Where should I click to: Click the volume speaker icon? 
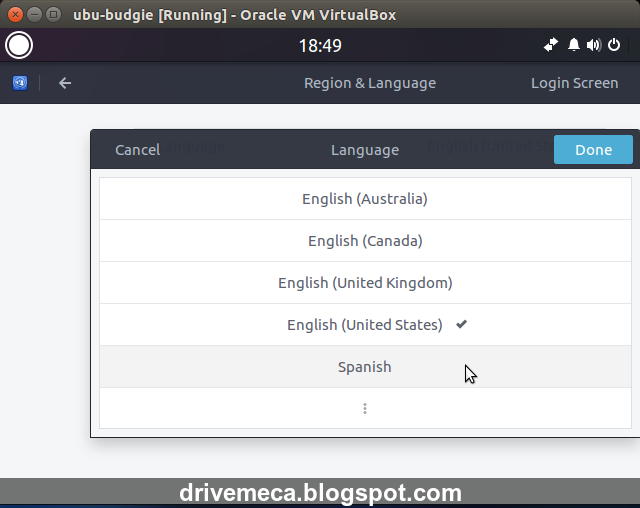point(593,45)
